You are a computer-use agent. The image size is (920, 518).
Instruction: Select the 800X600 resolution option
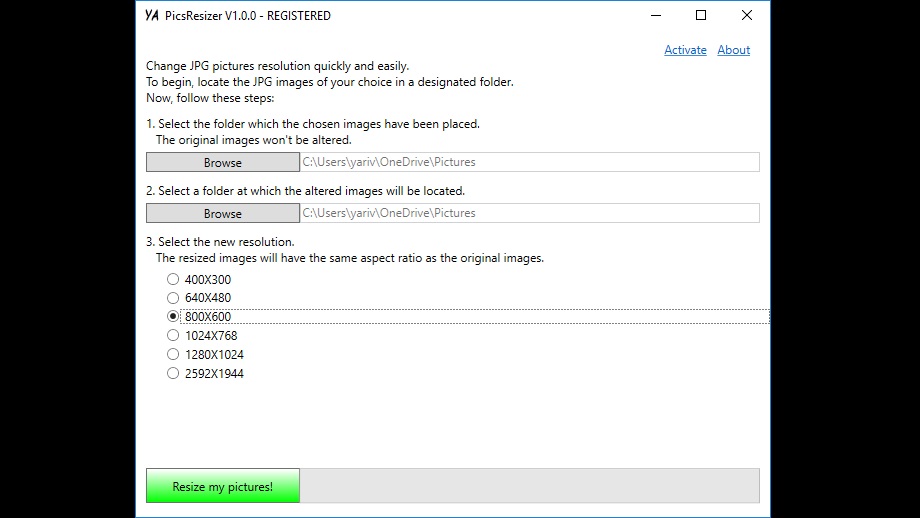199,316
